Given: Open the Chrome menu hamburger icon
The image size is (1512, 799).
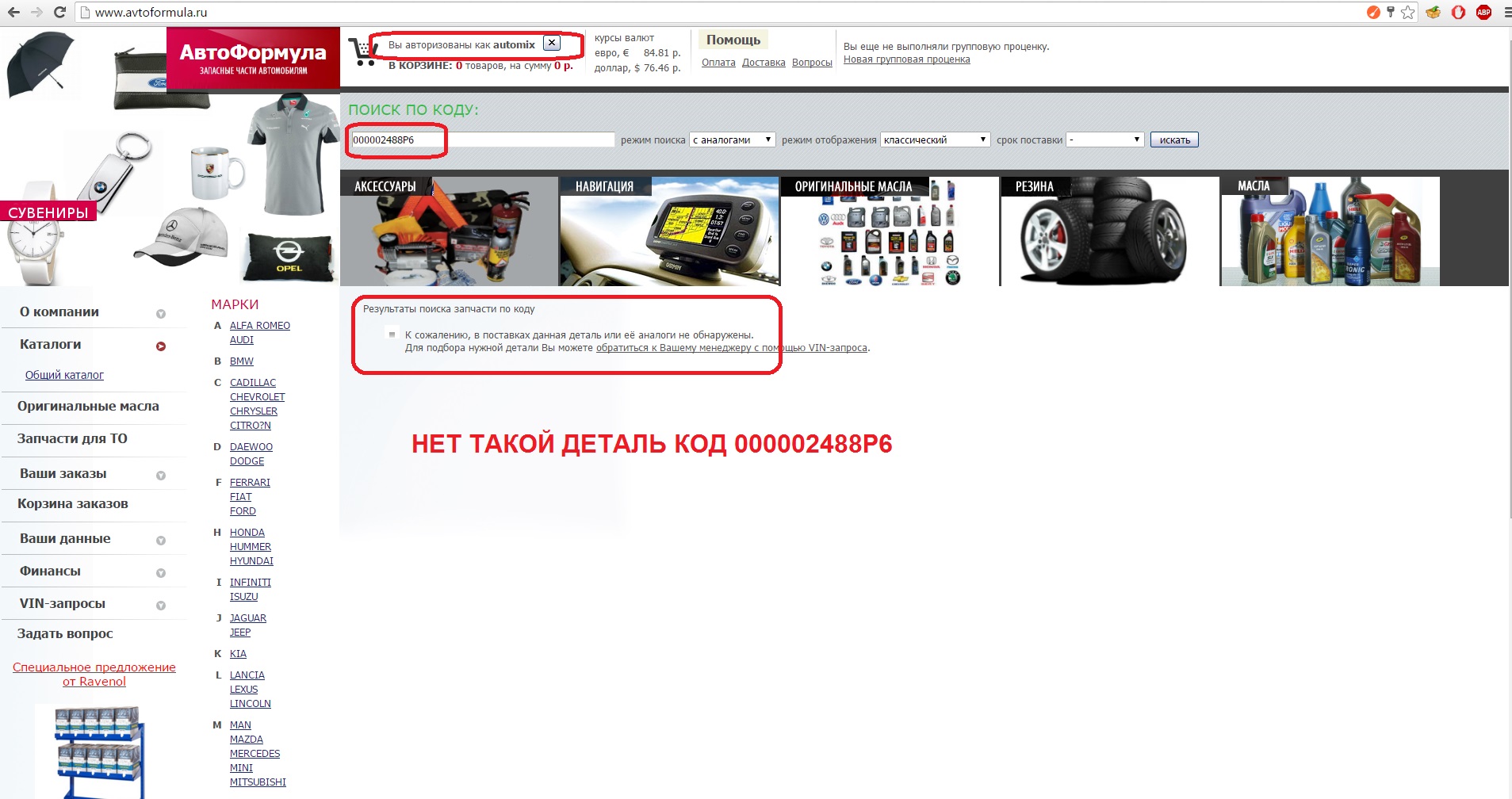Looking at the screenshot, I should [x=1507, y=12].
